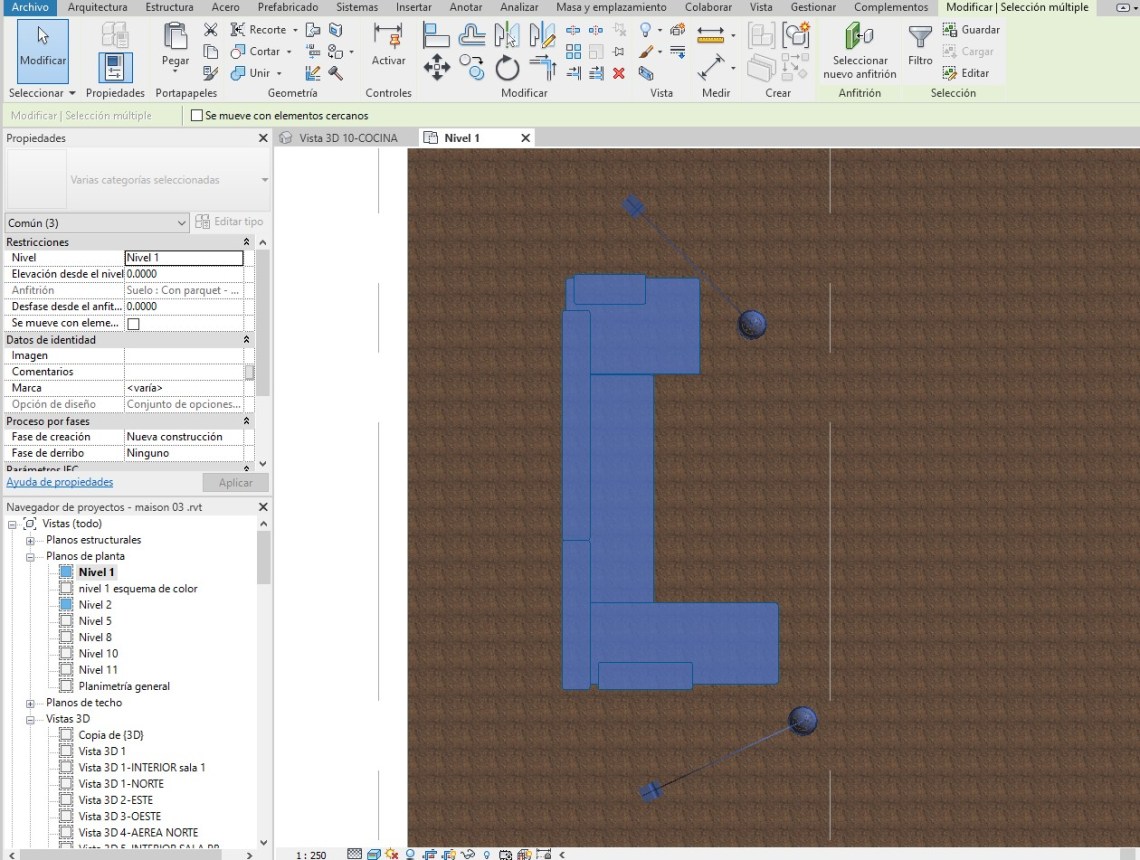Click the Nivel input field in properties
The width and height of the screenshot is (1140, 860).
184,258
